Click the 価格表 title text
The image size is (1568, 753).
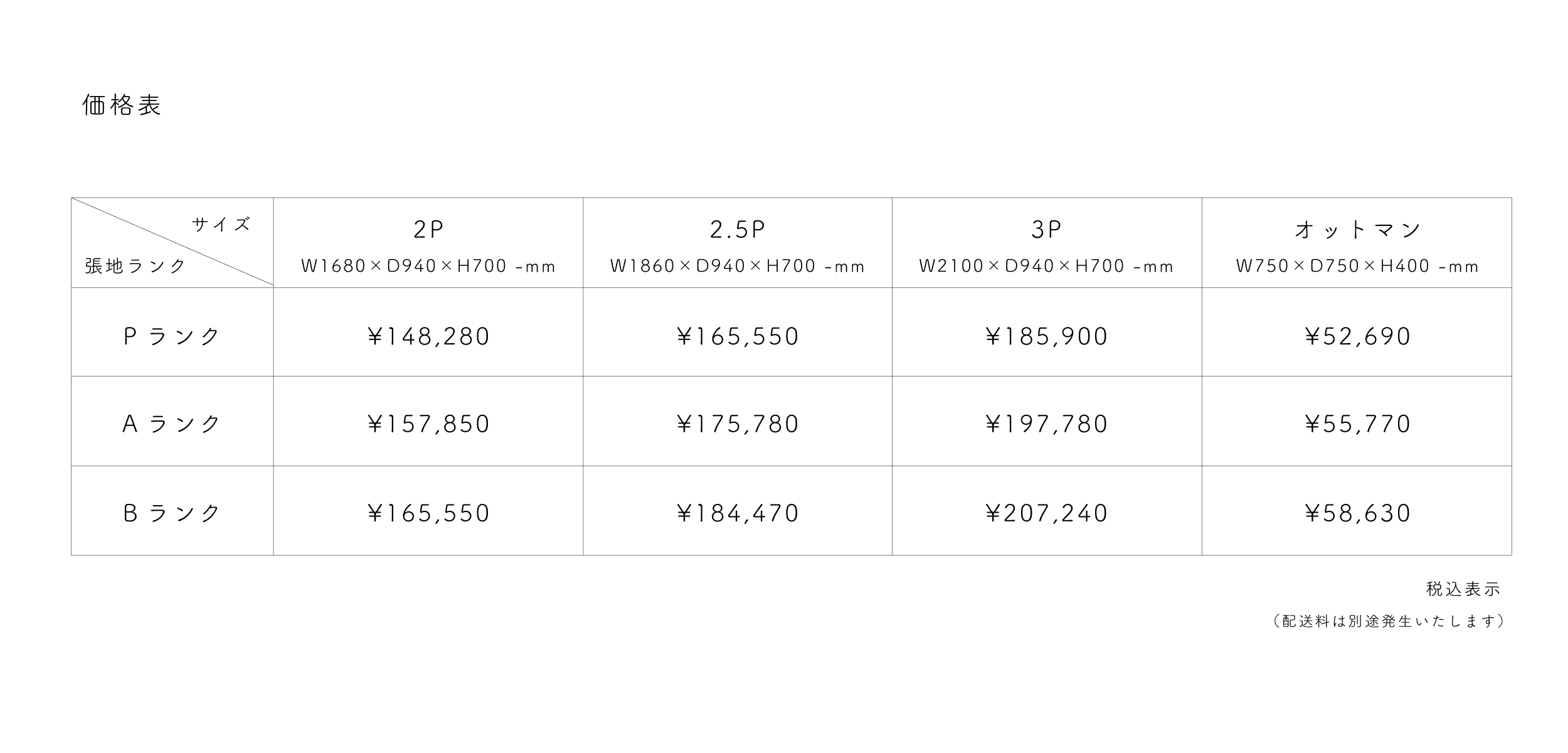click(x=122, y=105)
